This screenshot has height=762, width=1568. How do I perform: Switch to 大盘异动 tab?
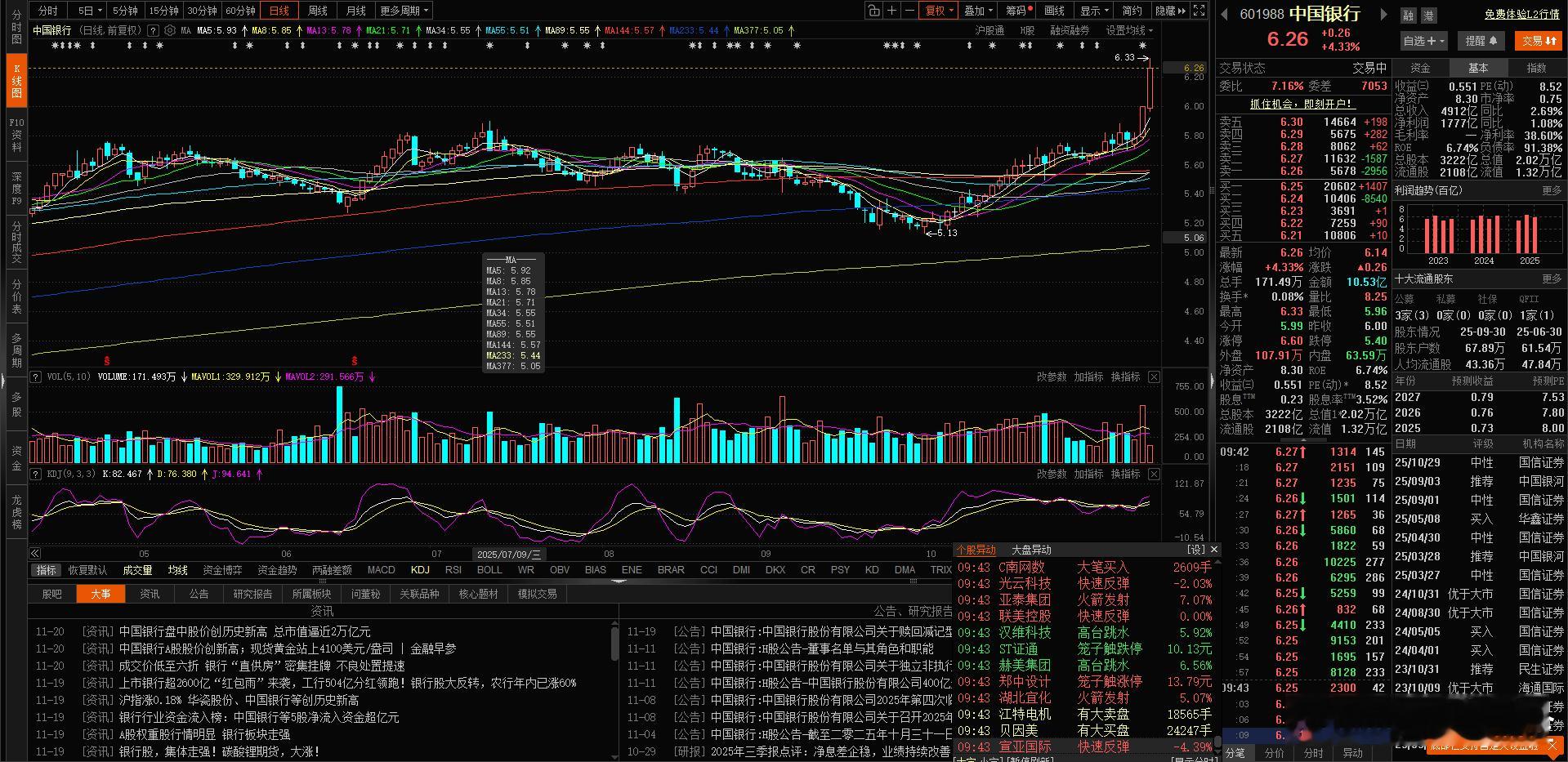tap(1031, 550)
